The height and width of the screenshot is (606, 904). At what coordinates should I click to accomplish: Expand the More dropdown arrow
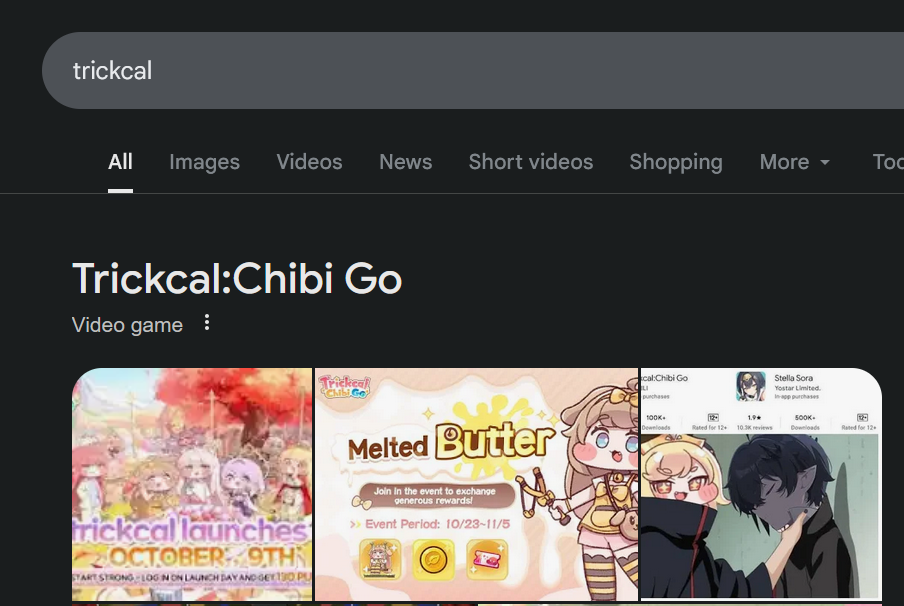click(x=825, y=163)
